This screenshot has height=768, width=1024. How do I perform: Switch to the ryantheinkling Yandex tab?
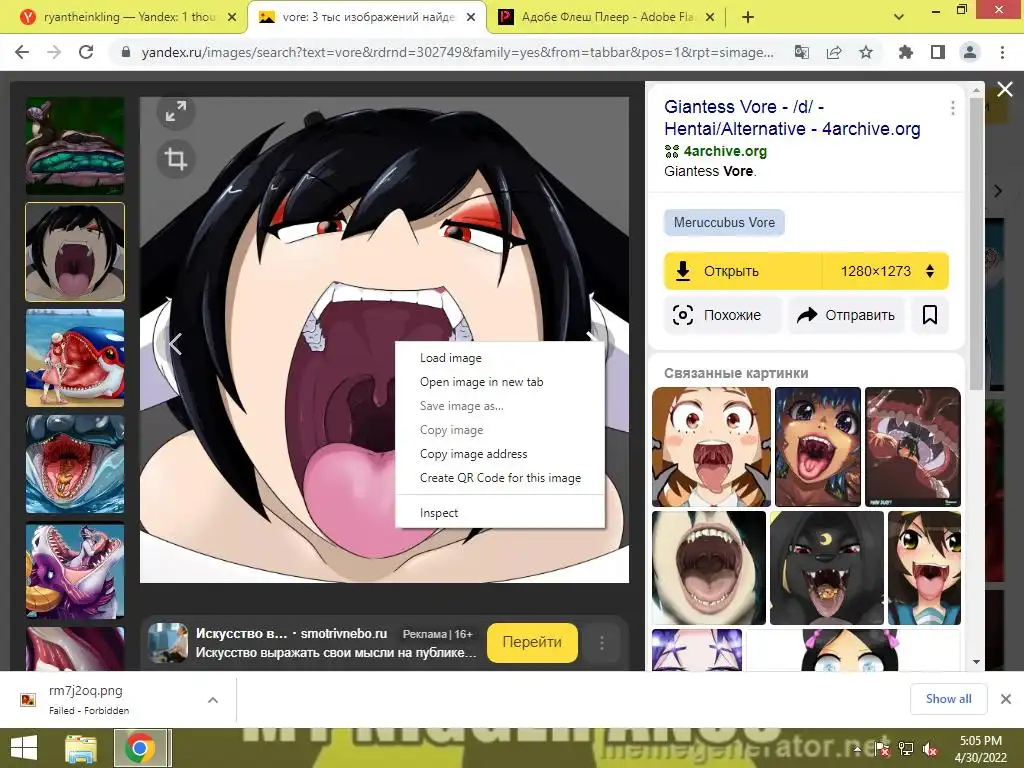pos(129,17)
